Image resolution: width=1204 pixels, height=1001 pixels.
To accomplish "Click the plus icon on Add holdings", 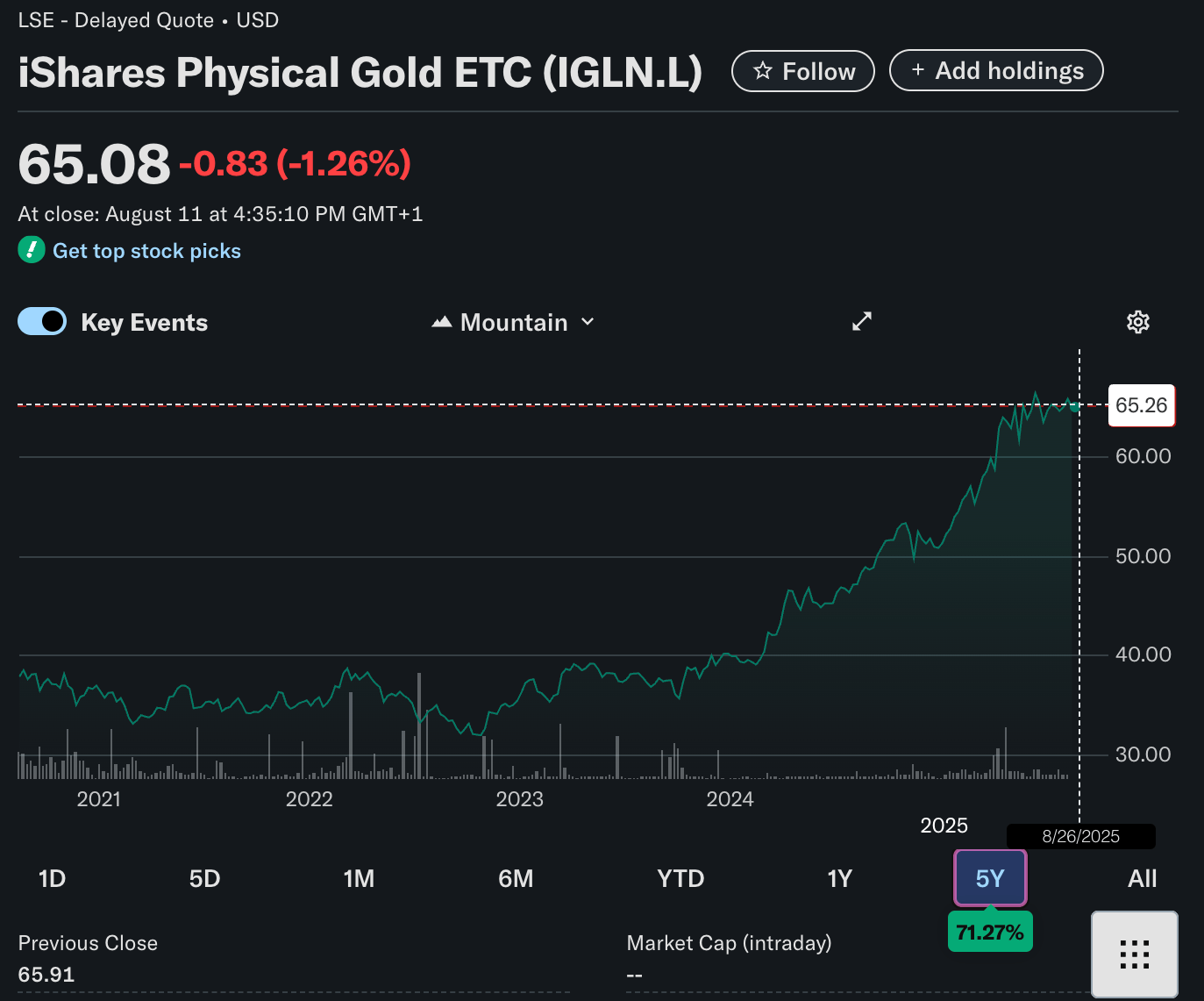I will [917, 70].
